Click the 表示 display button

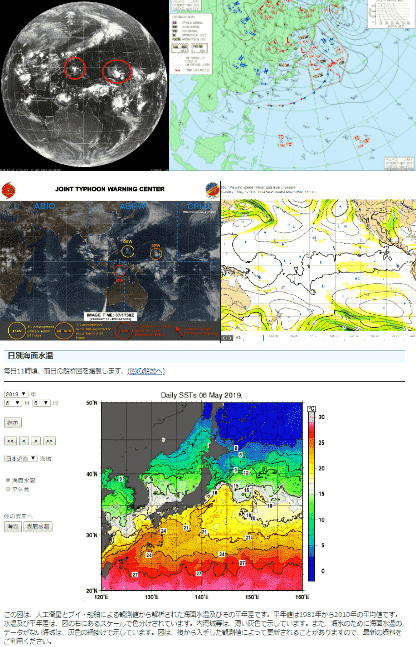tap(13, 423)
